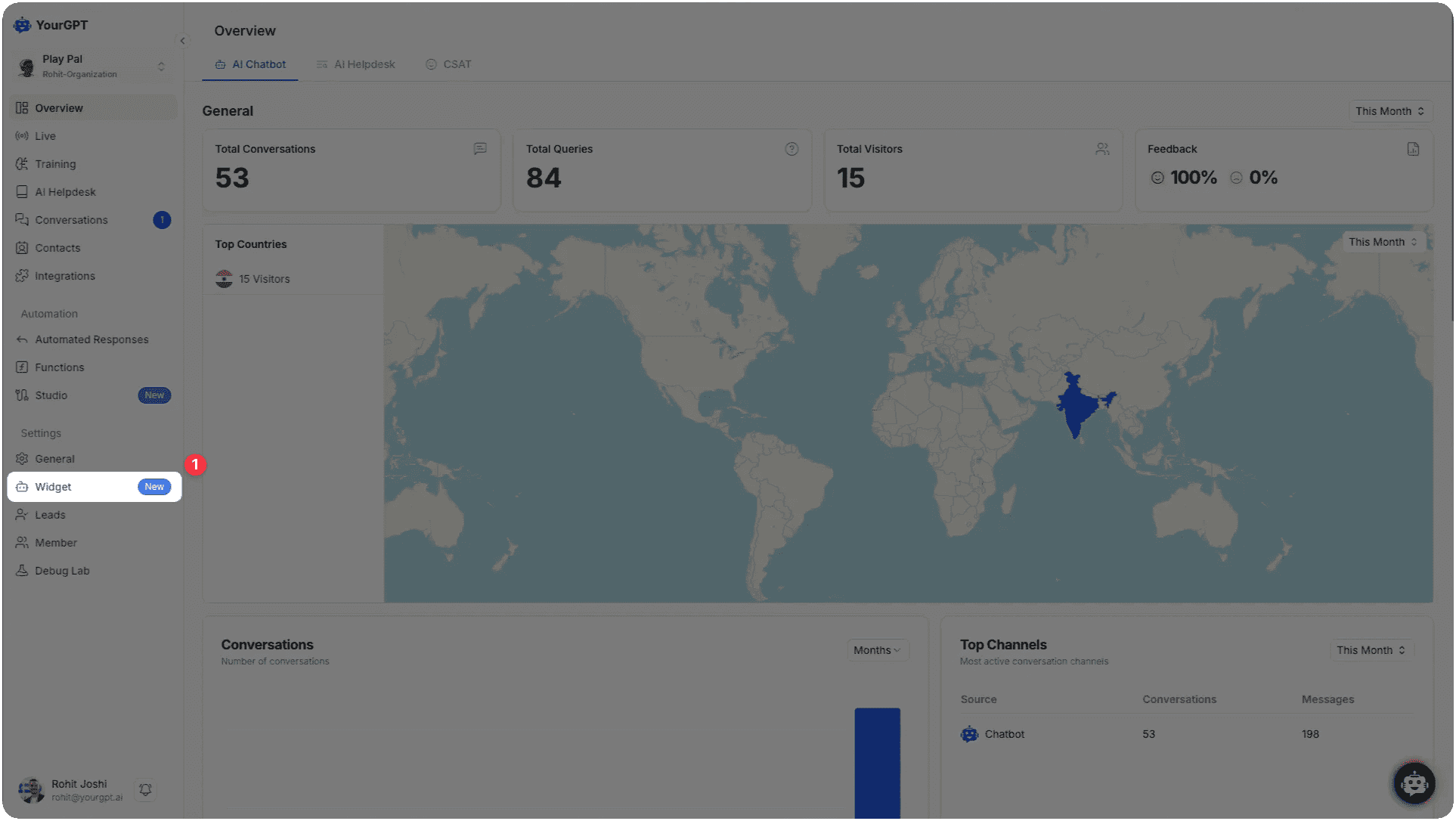Go to Conversations in sidebar
This screenshot has width=1456, height=821.
click(x=71, y=220)
